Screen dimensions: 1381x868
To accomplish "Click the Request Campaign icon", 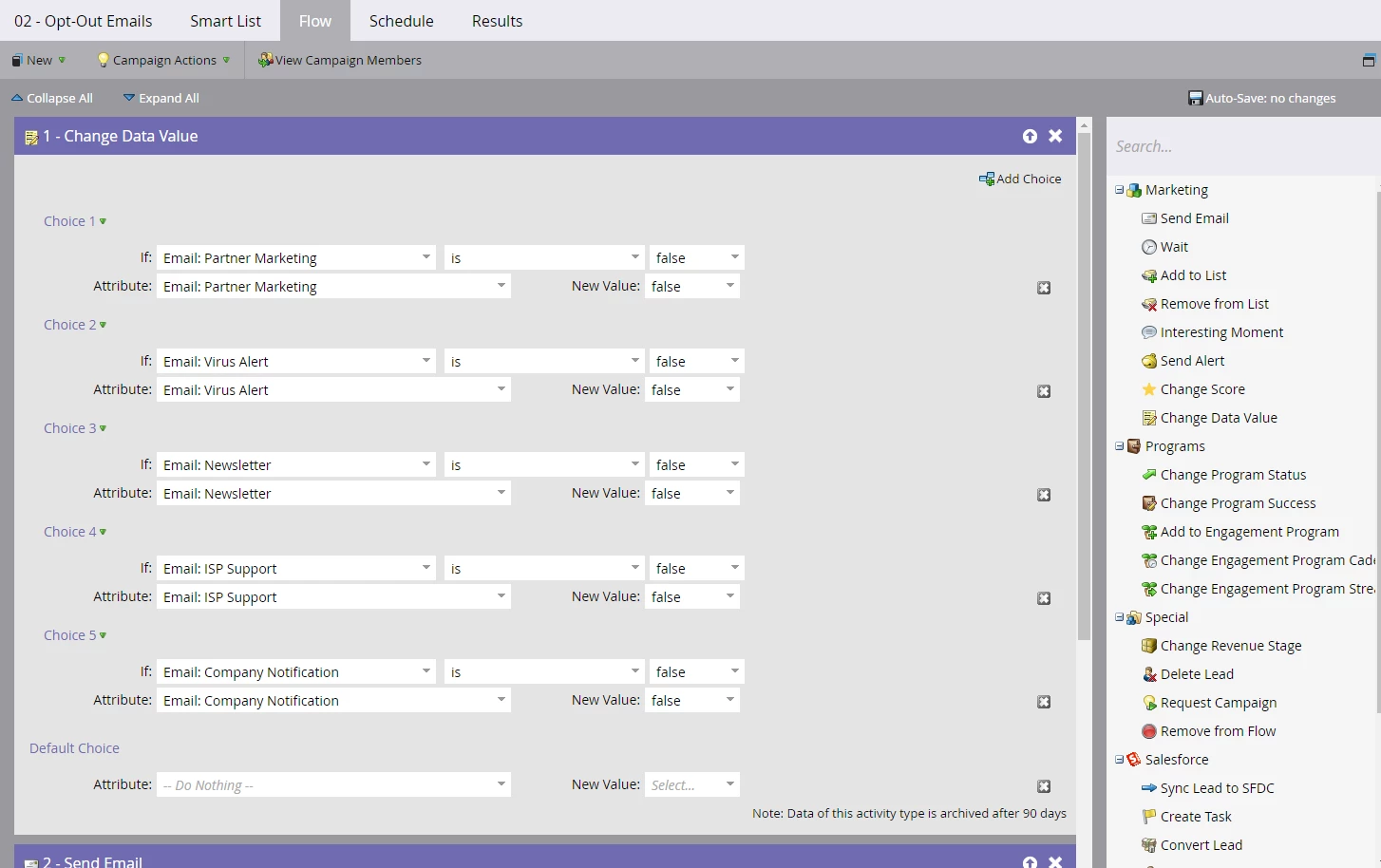I will pos(1148,703).
